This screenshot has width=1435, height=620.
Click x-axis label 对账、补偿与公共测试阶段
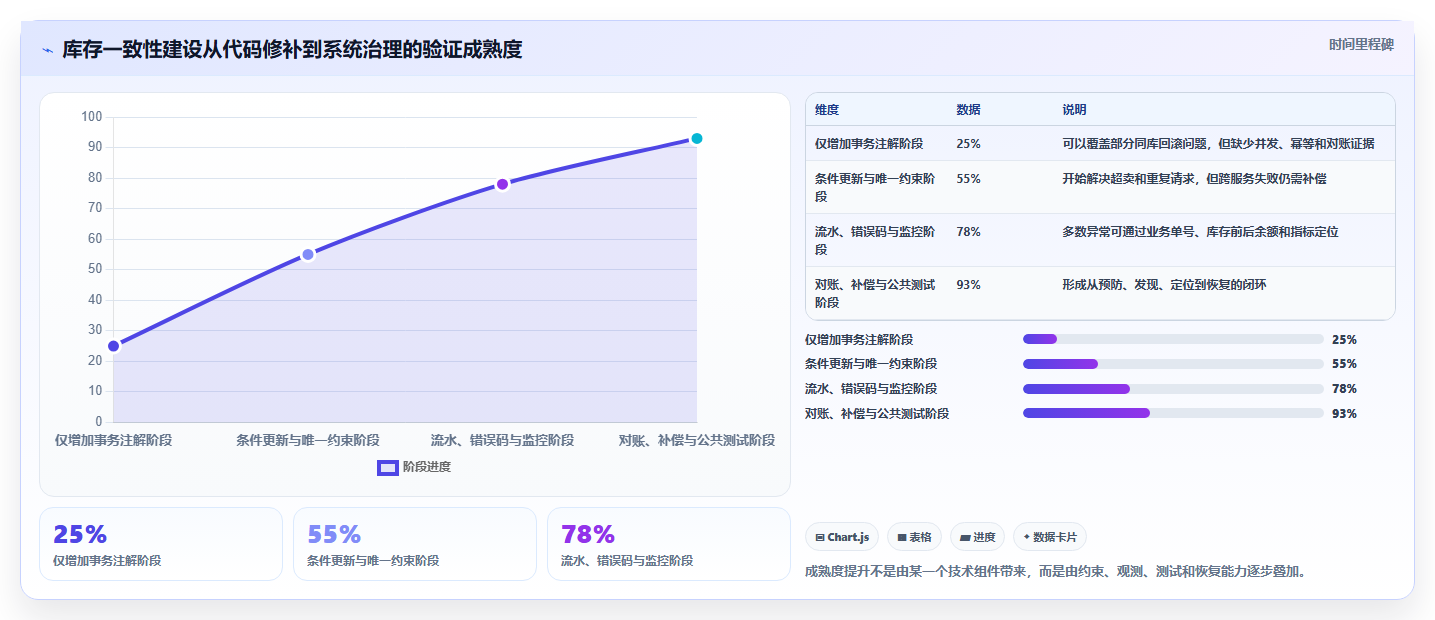click(x=697, y=440)
